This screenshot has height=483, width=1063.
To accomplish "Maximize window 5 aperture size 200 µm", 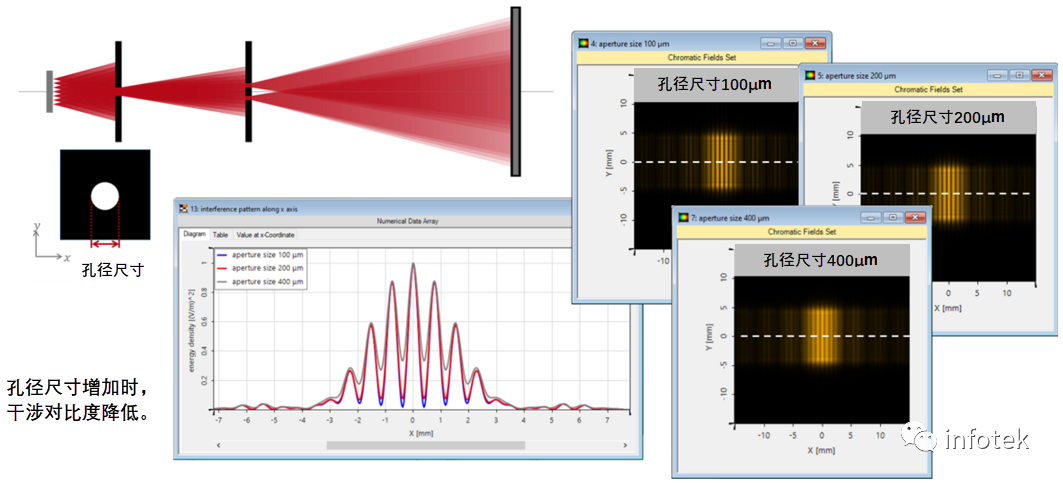I will point(1018,75).
